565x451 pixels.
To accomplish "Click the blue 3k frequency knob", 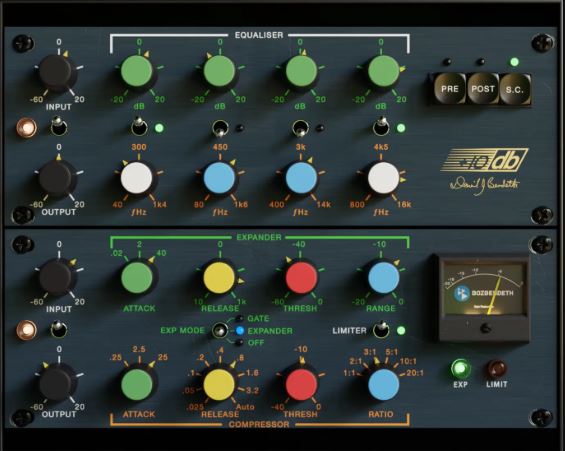I will 301,178.
